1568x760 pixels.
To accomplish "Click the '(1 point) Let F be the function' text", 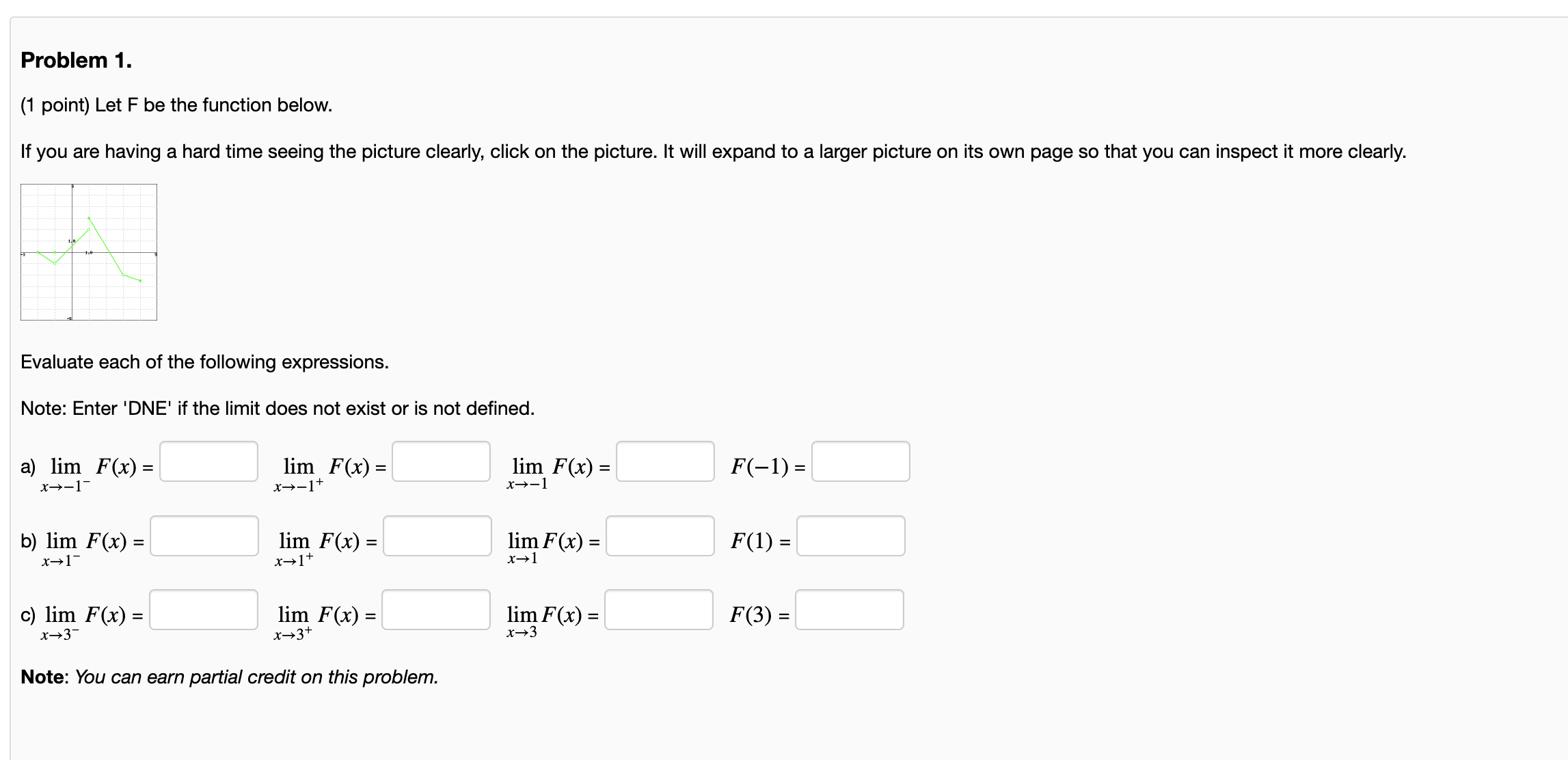I will pos(176,105).
